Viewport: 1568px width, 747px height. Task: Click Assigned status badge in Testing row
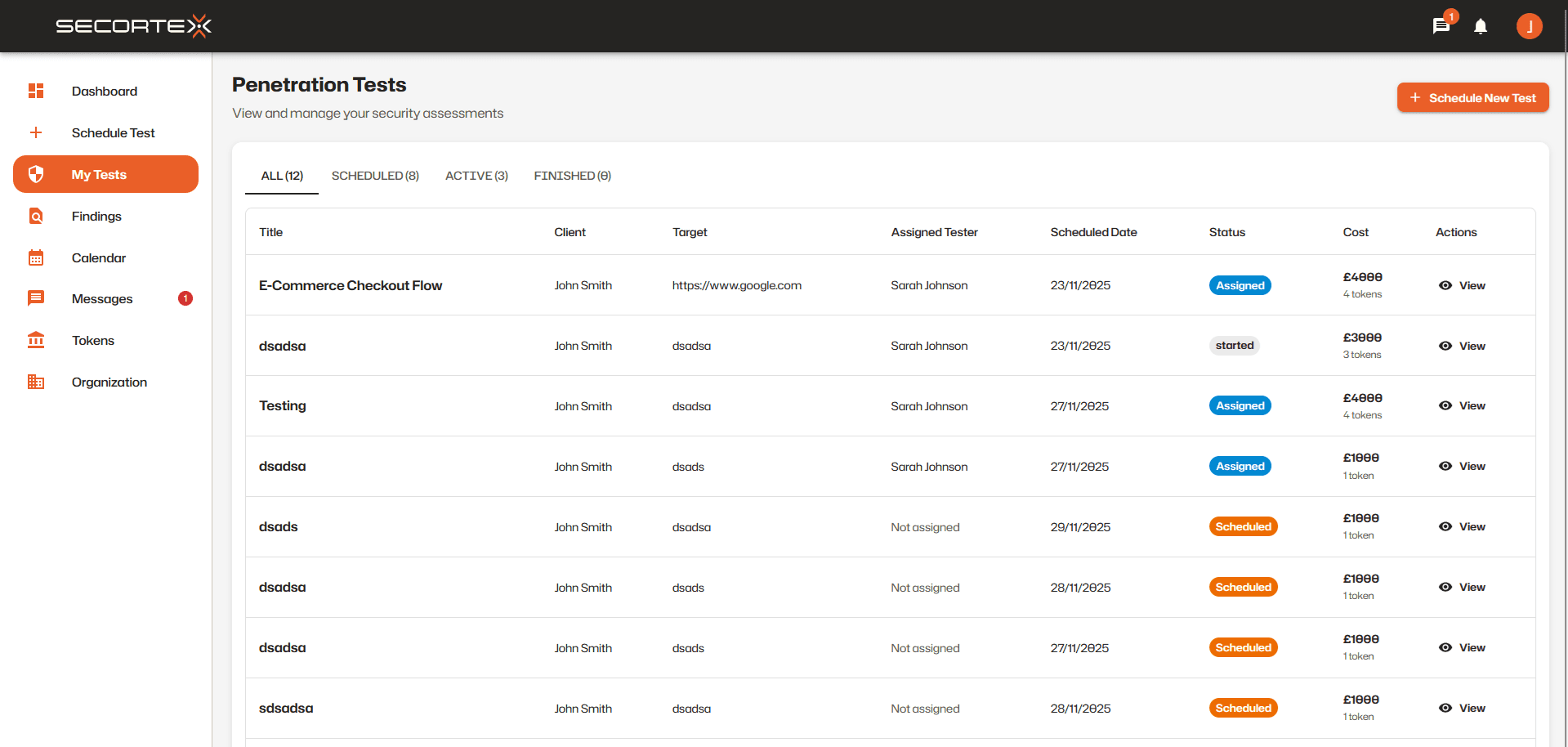1240,405
